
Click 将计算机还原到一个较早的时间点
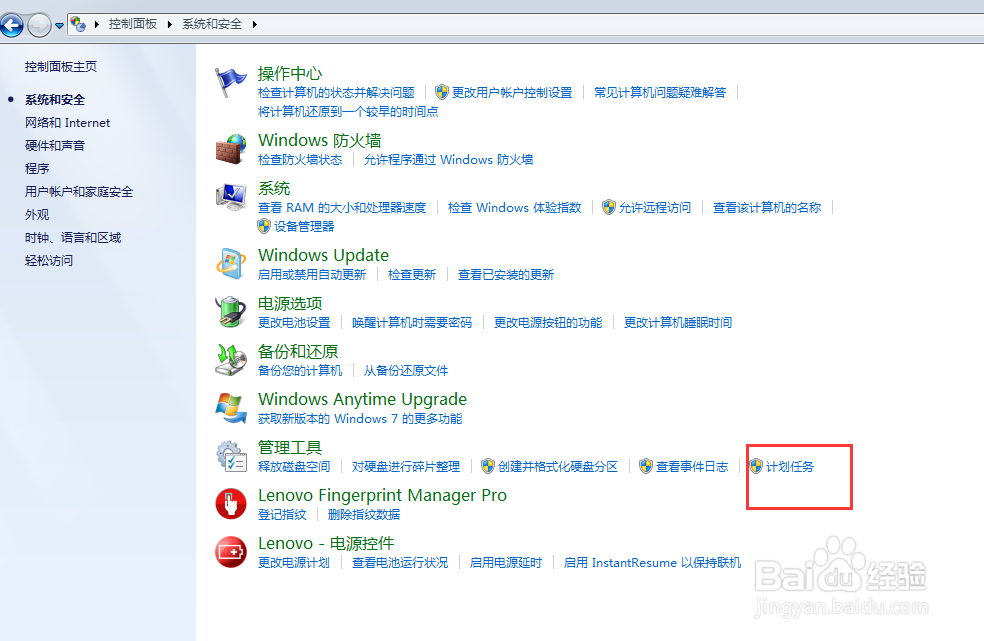pos(348,111)
